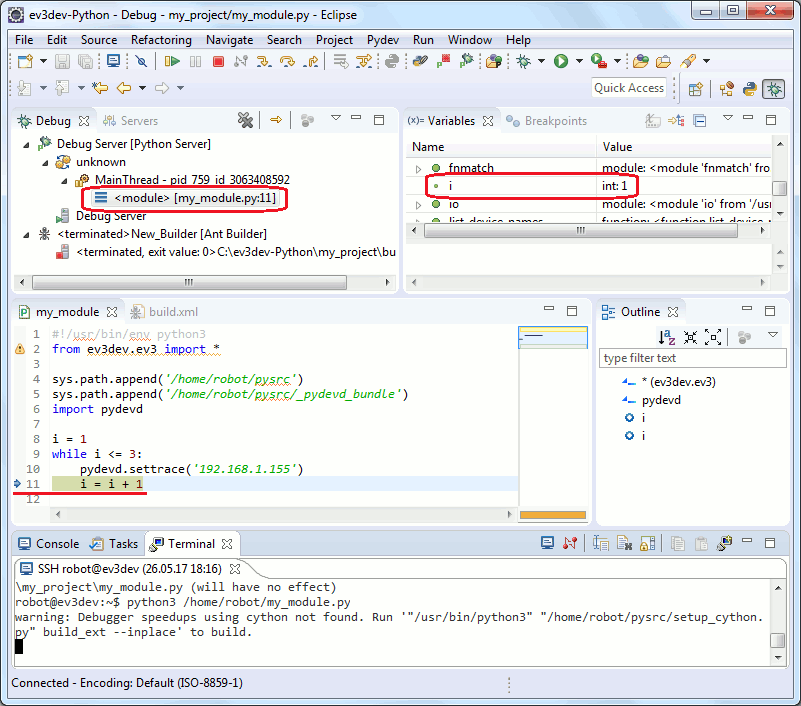Click the Step Return icon
801x706 pixels.
[310, 61]
